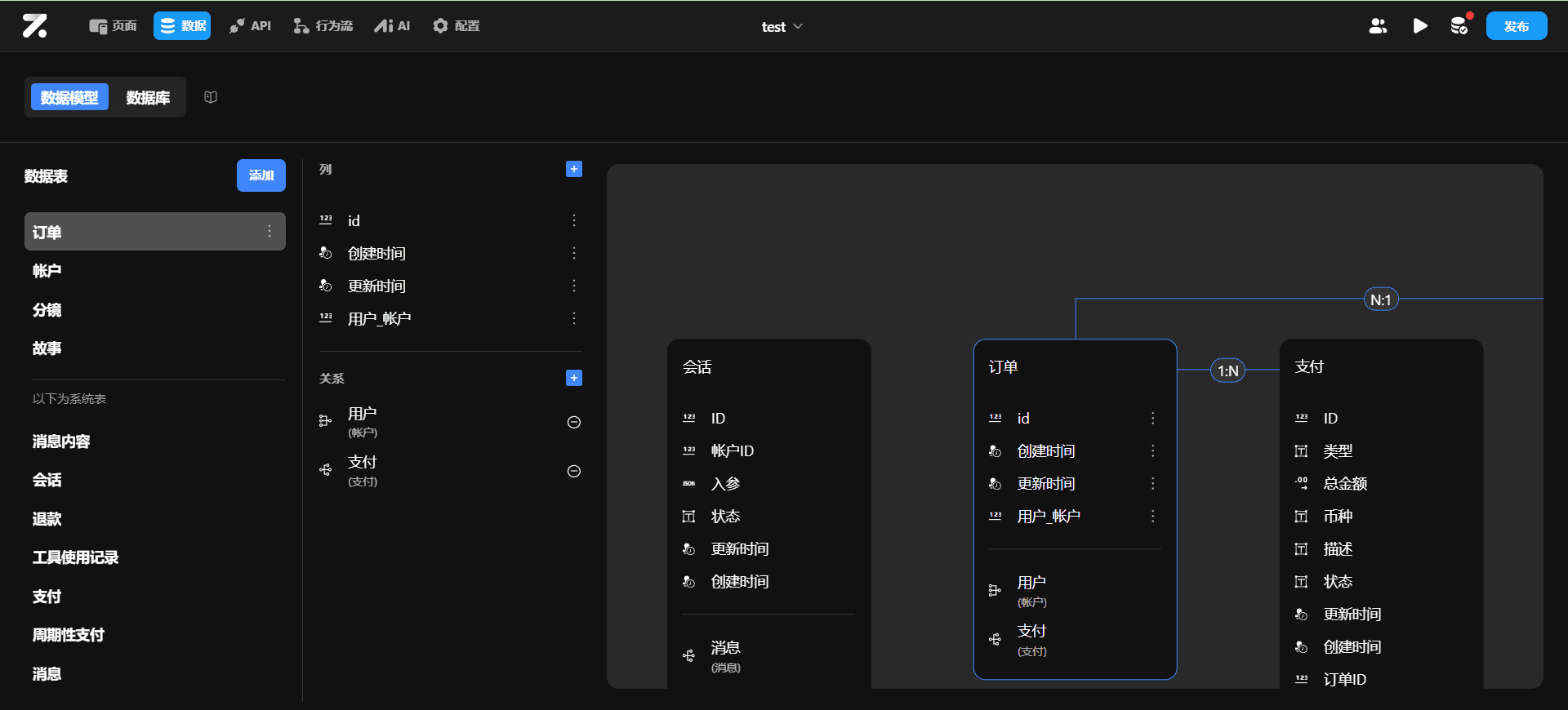Open the API tab

250,26
